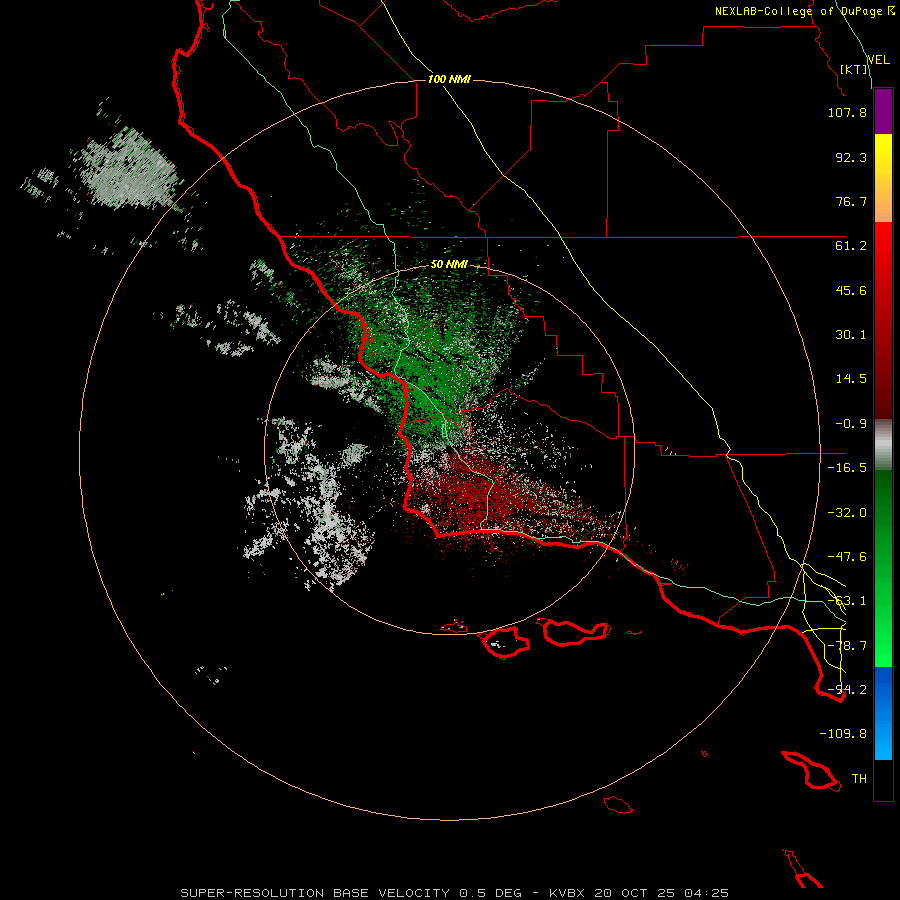Click the -109.8 velocity scale value

843,734
